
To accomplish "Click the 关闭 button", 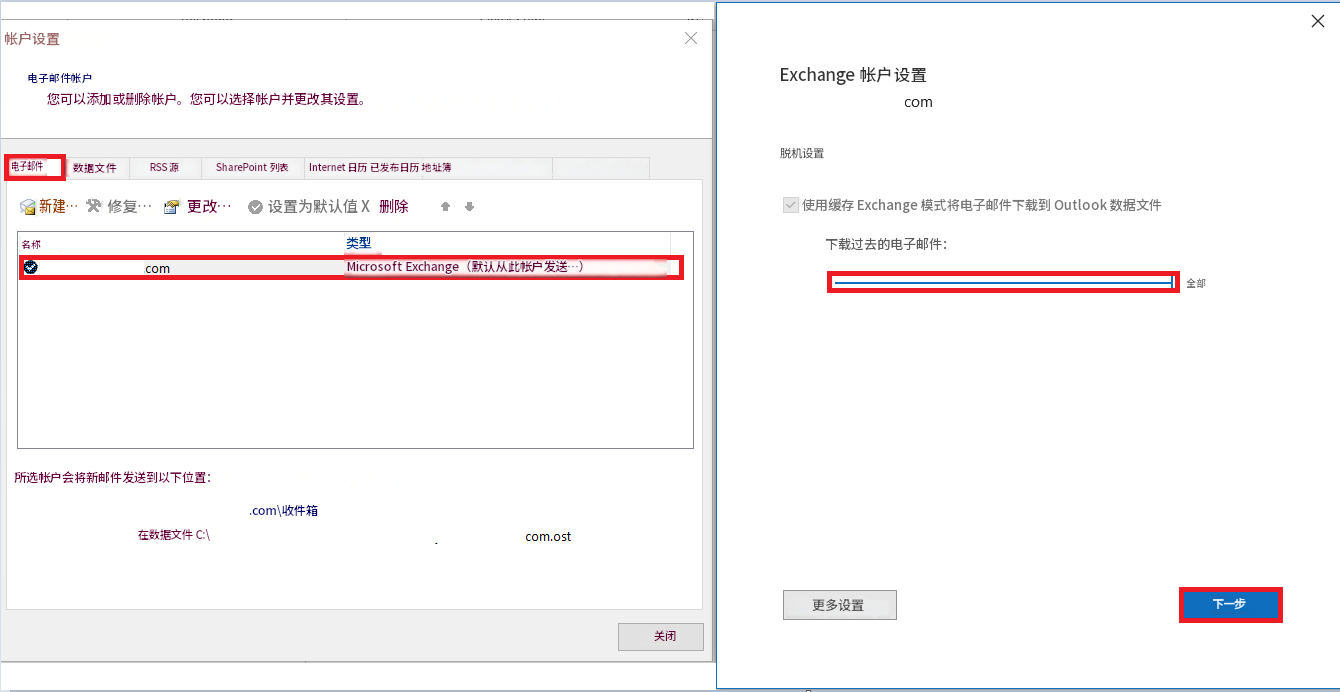I will click(x=661, y=636).
